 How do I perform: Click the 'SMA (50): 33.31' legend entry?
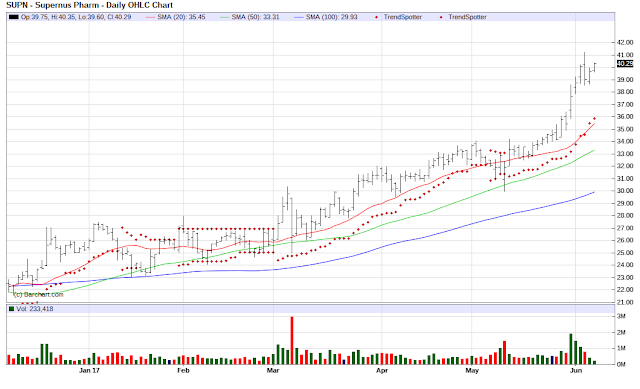(x=255, y=17)
